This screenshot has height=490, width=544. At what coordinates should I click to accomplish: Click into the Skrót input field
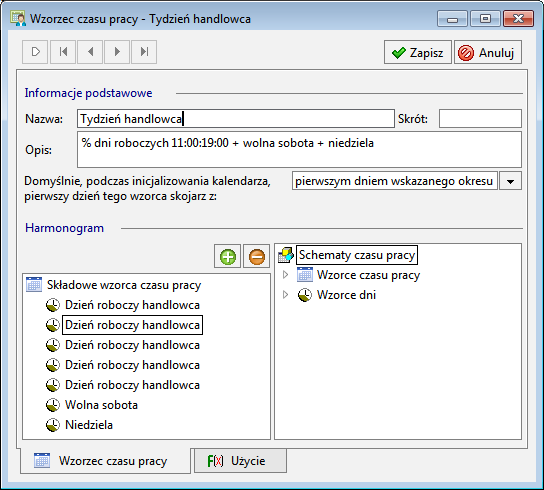click(480, 119)
